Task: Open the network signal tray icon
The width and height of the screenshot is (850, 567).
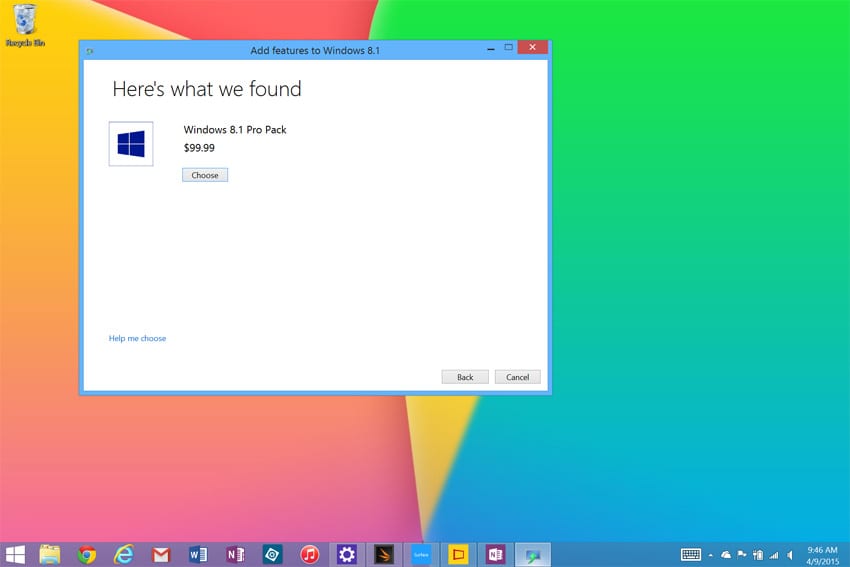Action: (x=774, y=555)
